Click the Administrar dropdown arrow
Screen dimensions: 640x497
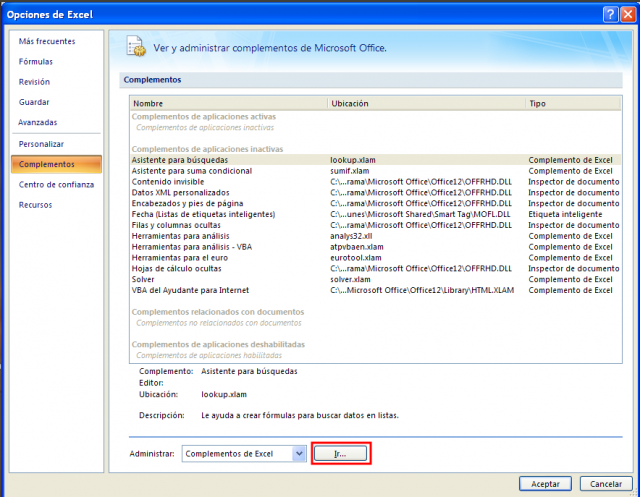point(299,454)
